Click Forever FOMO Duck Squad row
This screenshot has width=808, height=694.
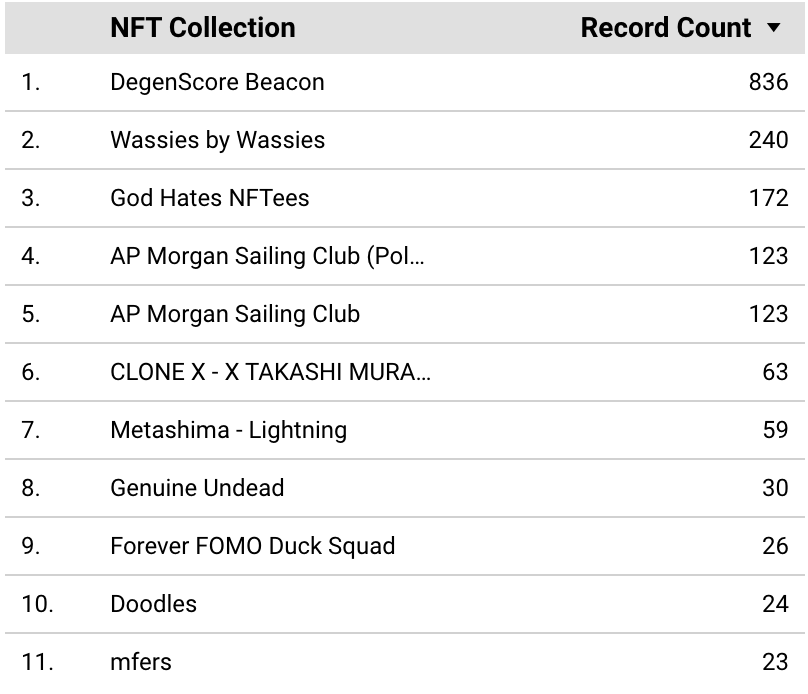point(405,546)
